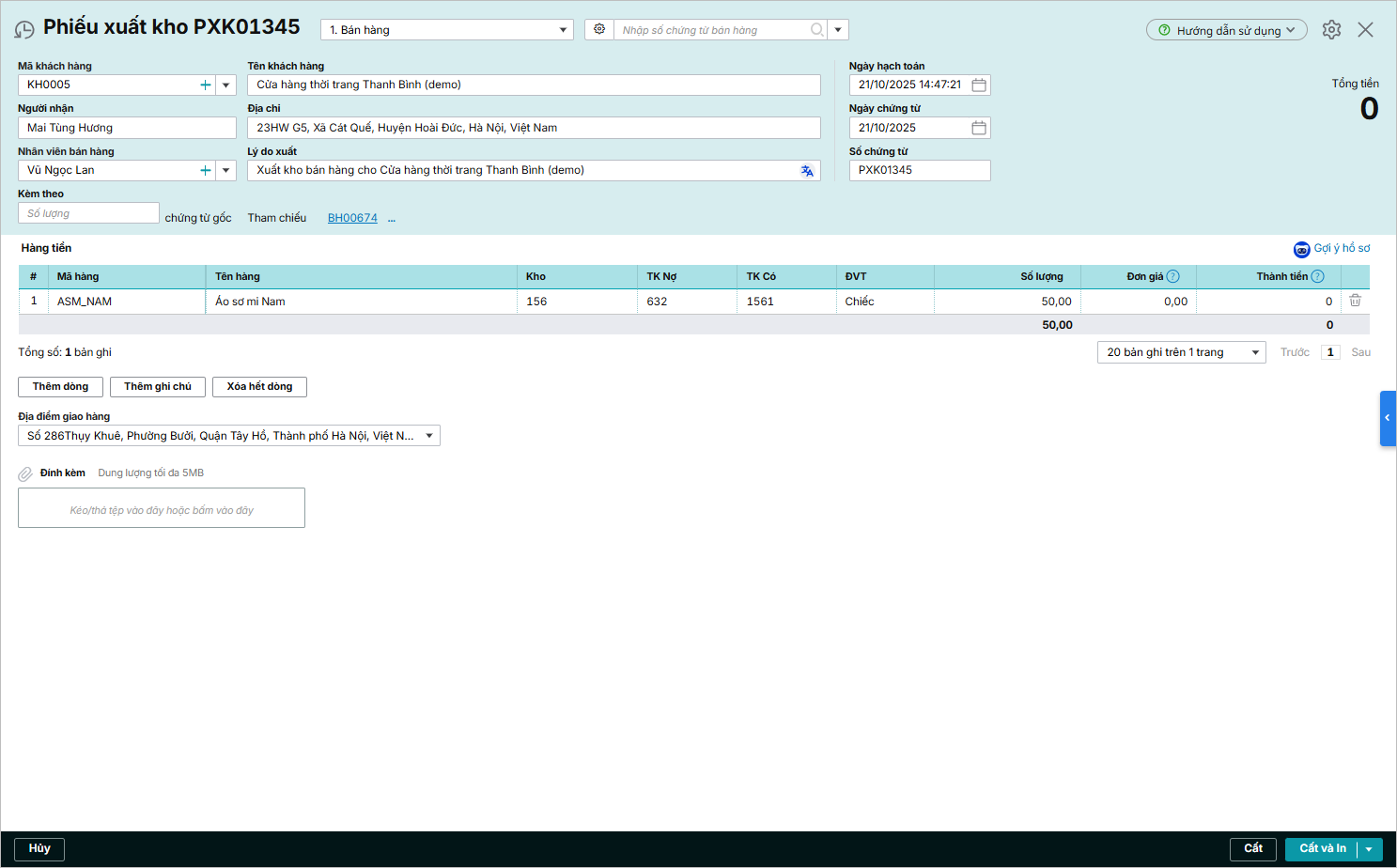Open the Cất và In split arrow
Image resolution: width=1397 pixels, height=868 pixels.
[x=1370, y=849]
